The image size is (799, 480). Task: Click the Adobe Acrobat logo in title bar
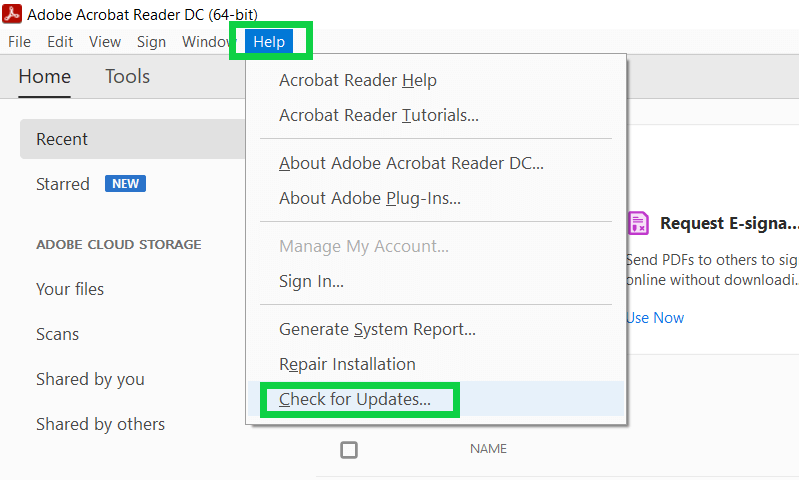[12, 14]
